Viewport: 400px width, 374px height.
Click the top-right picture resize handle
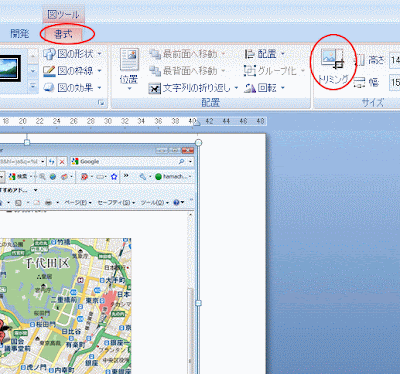coord(198,143)
